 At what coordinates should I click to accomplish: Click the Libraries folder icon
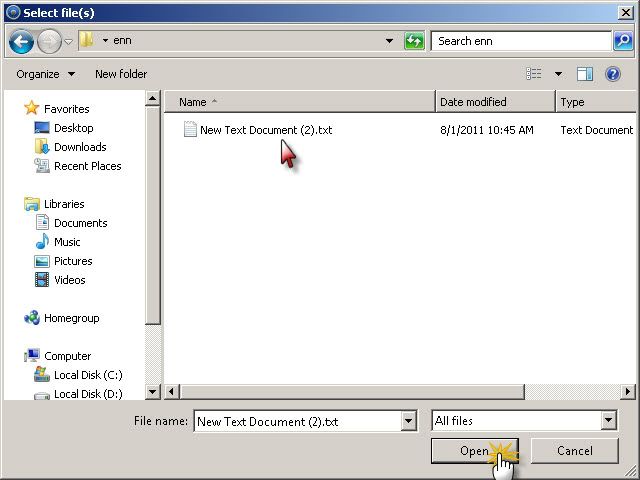pos(31,204)
